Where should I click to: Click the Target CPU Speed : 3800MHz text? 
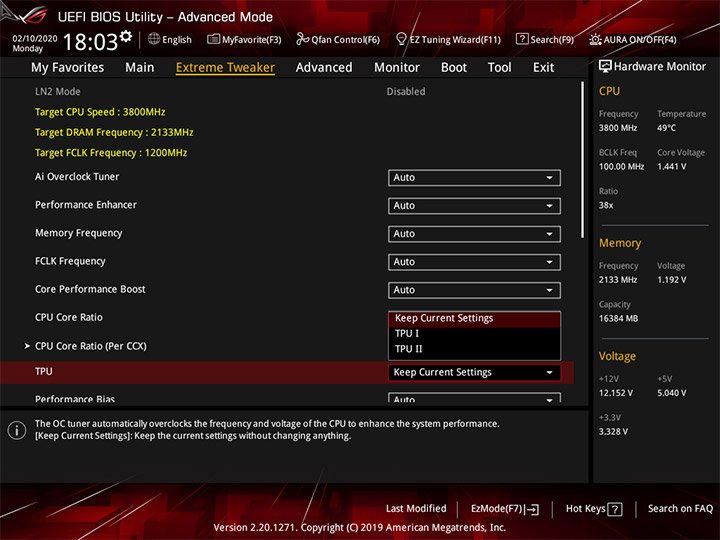100,112
